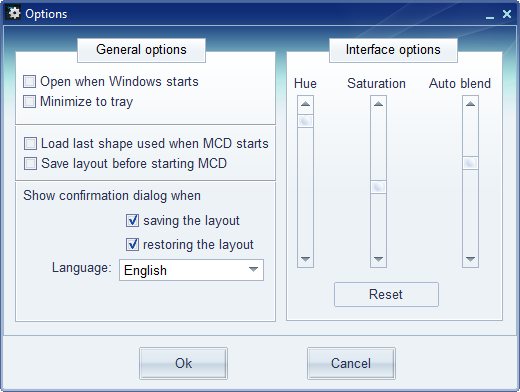Click the Auto blend slider down arrow
This screenshot has width=520, height=392.
pyautogui.click(x=470, y=259)
